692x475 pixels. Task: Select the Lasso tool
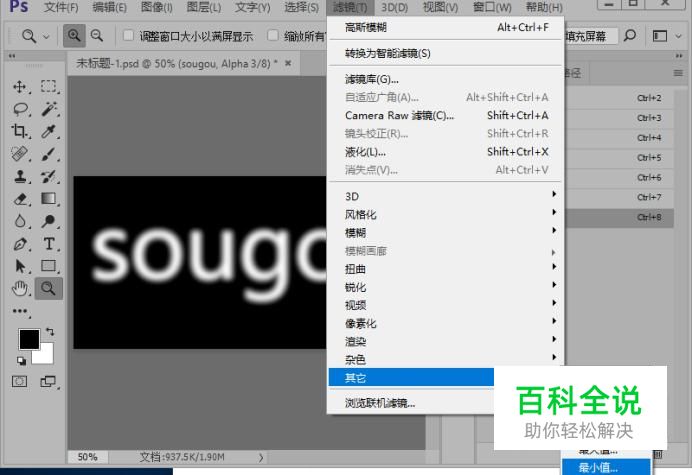[20, 109]
